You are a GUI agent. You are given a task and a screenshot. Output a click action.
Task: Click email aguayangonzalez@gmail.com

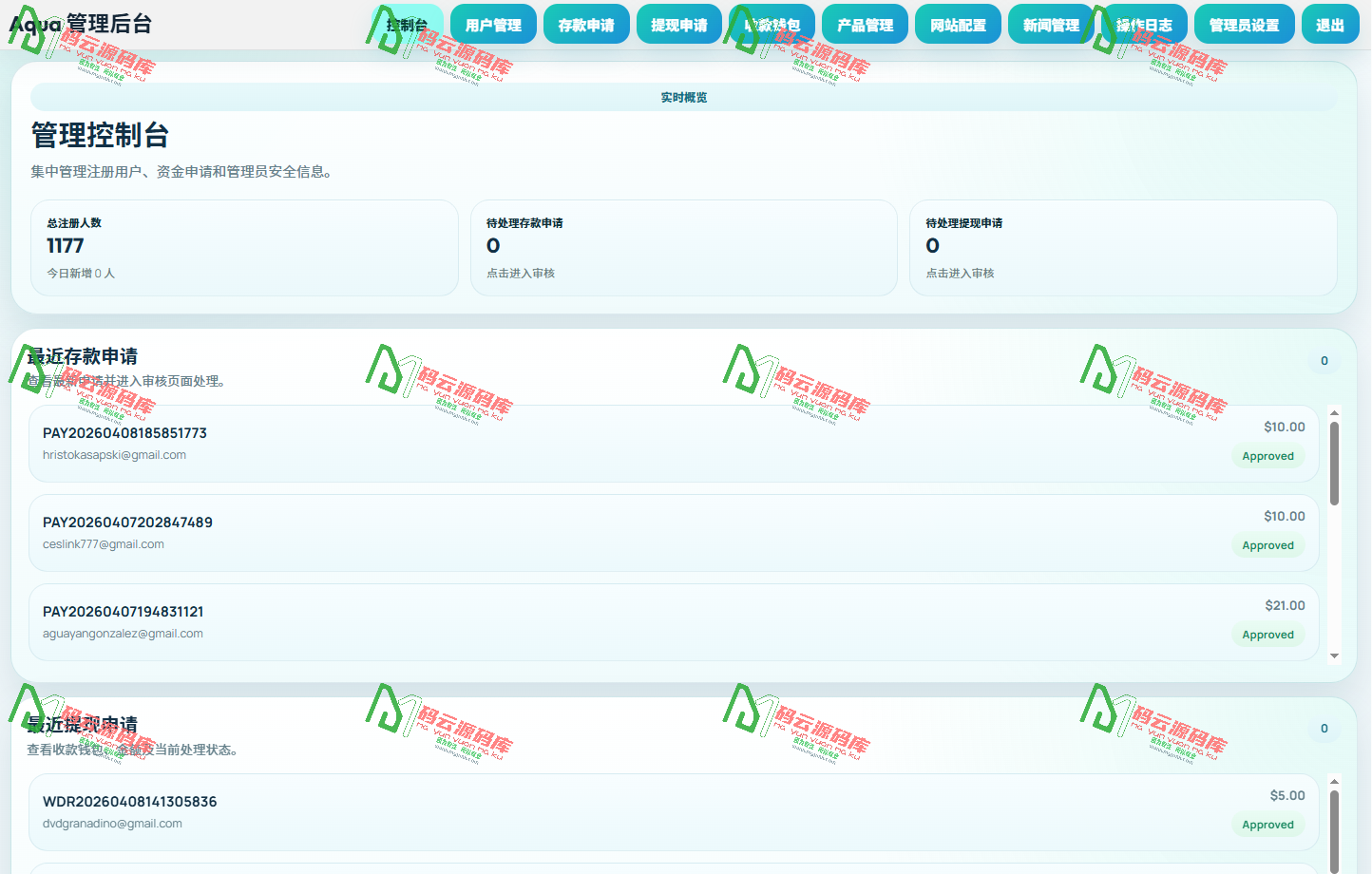coord(123,634)
